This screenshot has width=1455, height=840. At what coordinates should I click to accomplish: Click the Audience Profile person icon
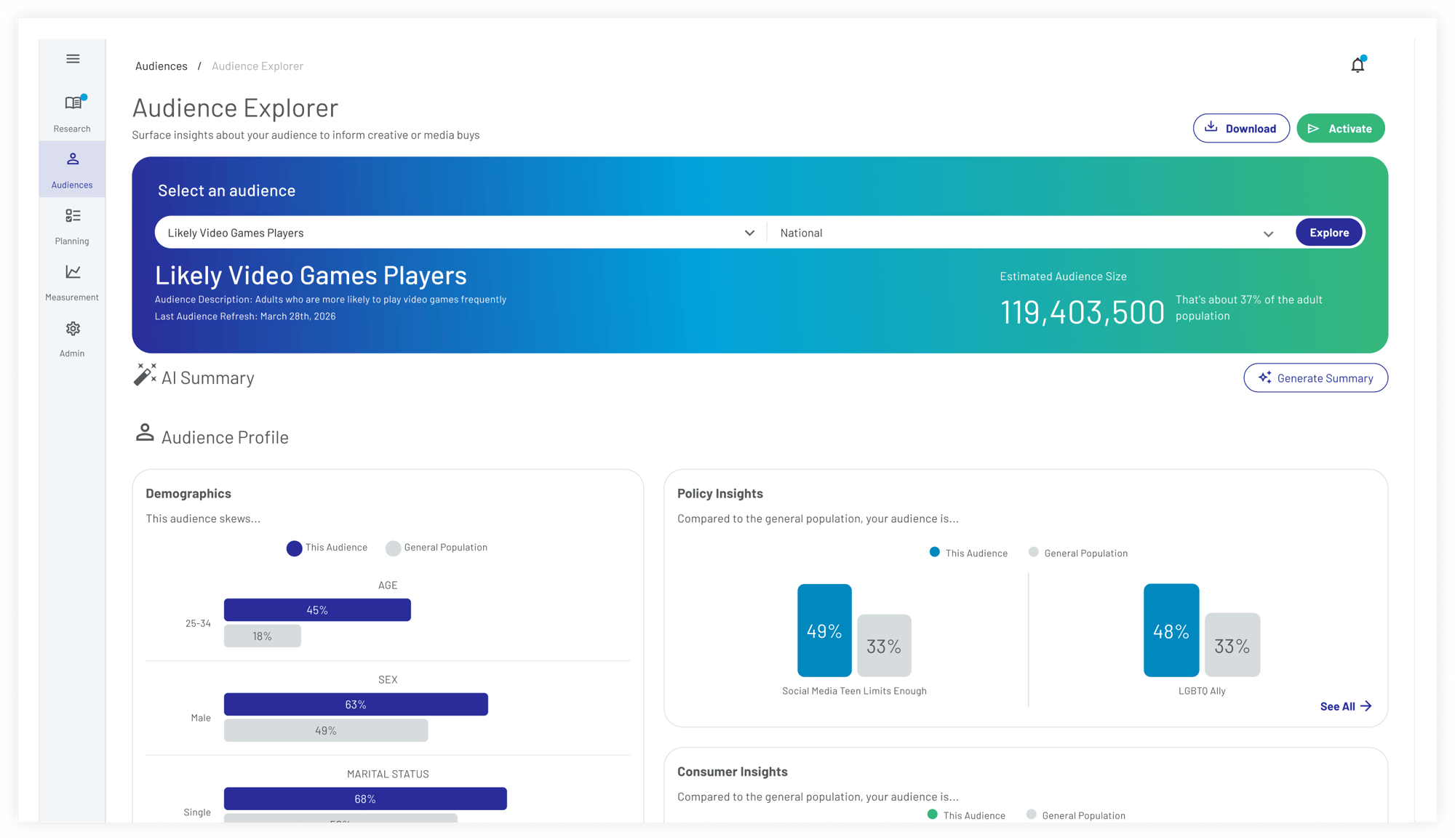point(145,433)
